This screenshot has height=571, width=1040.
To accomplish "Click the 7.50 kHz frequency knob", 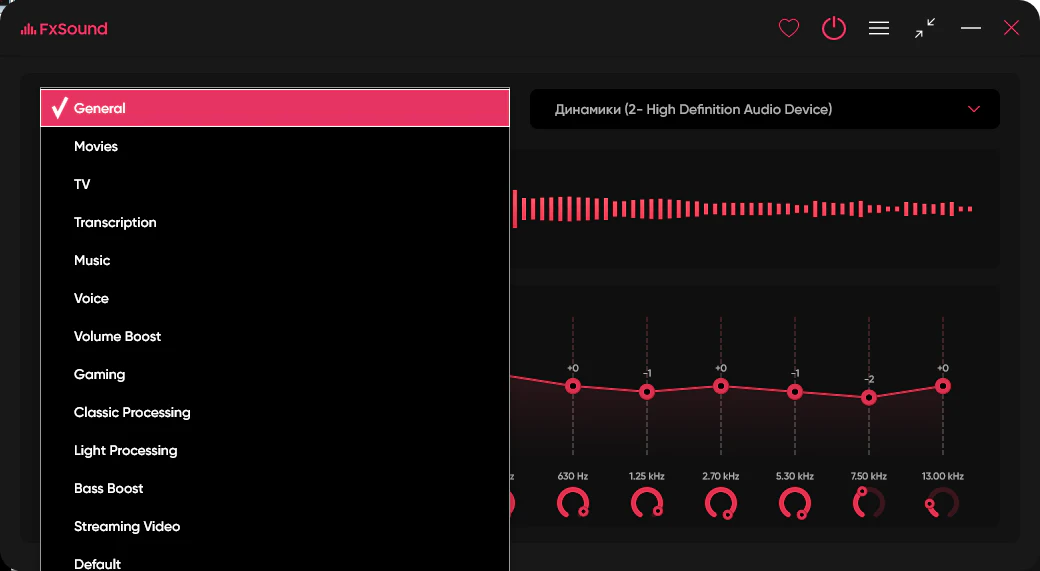I will (x=868, y=503).
